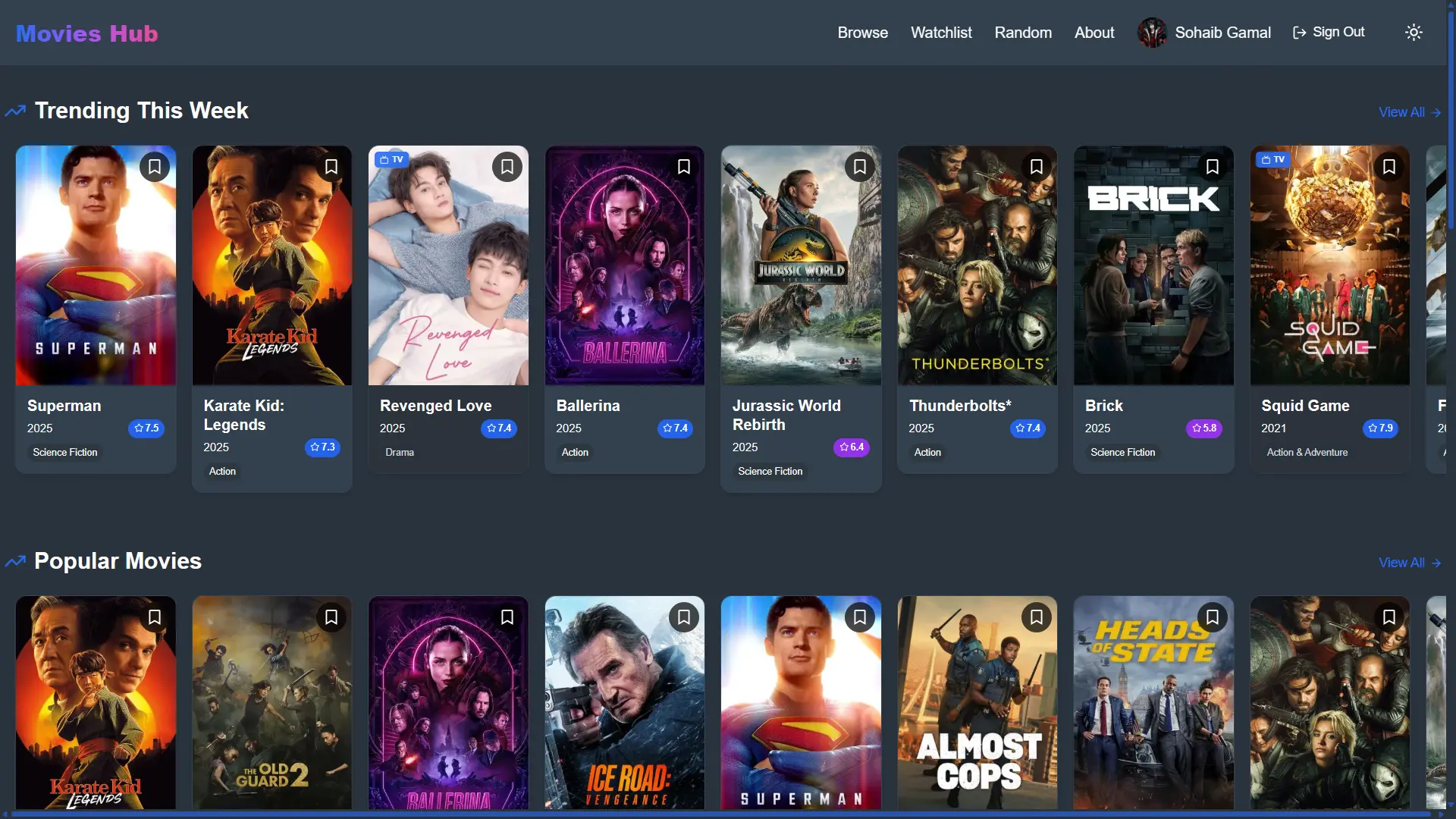Click Karate Kid 7.3 rating badge
This screenshot has height=819, width=1456.
[322, 447]
